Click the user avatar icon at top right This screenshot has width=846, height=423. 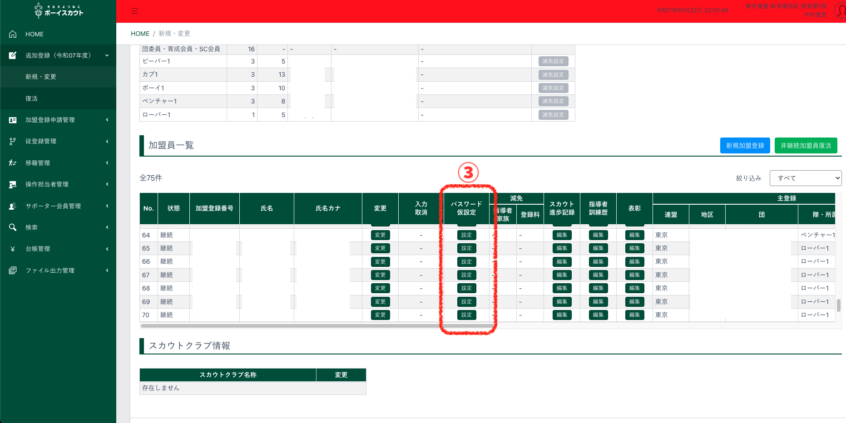tap(838, 11)
